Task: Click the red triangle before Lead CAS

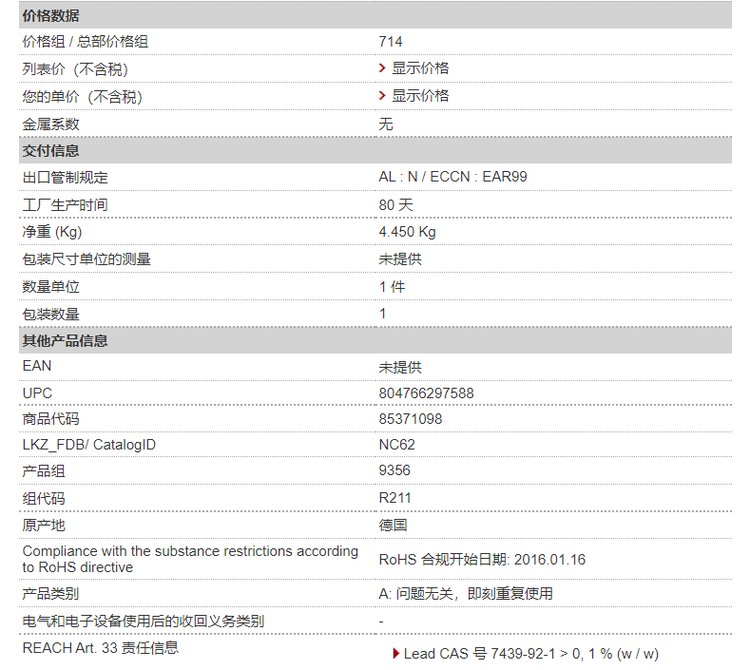Action: [396, 654]
